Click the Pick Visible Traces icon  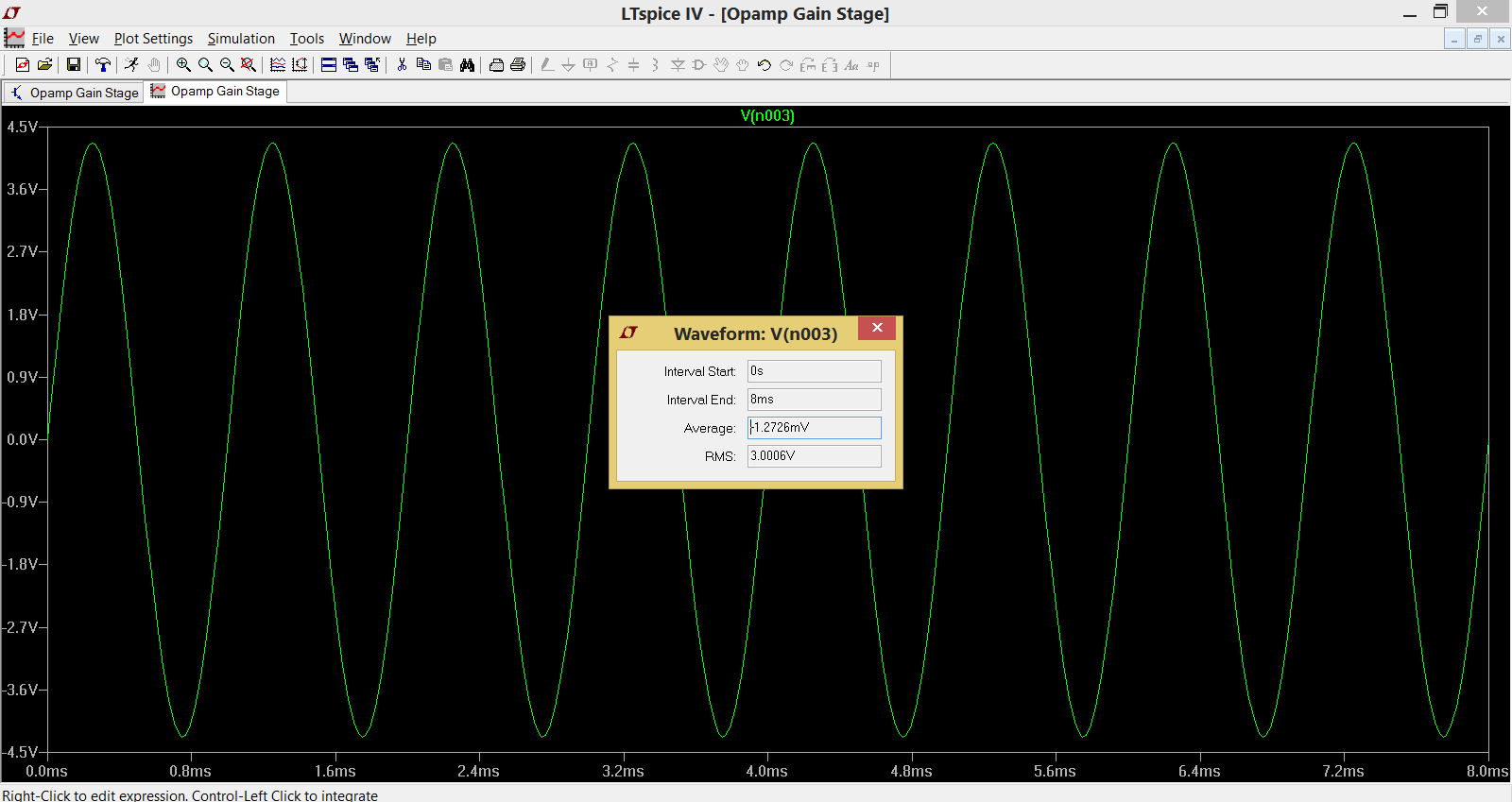pyautogui.click(x=278, y=64)
